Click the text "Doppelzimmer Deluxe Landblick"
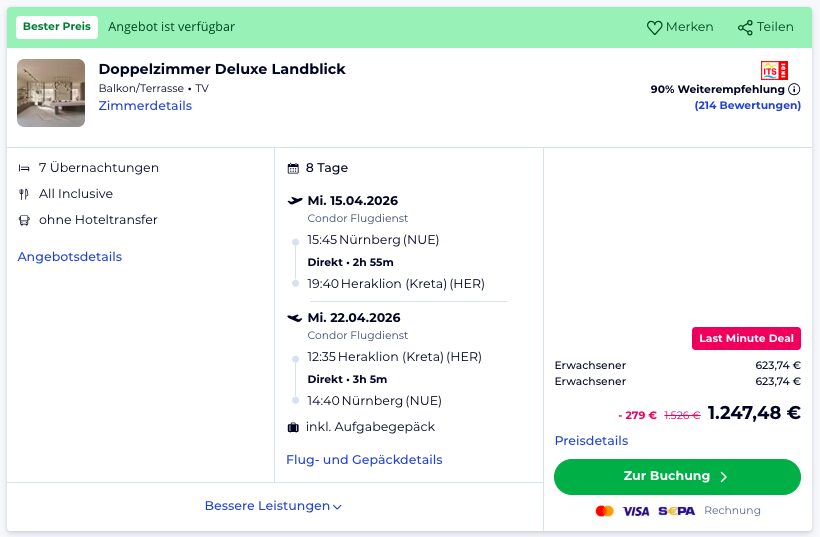Viewport: 820px width, 537px height. [222, 69]
